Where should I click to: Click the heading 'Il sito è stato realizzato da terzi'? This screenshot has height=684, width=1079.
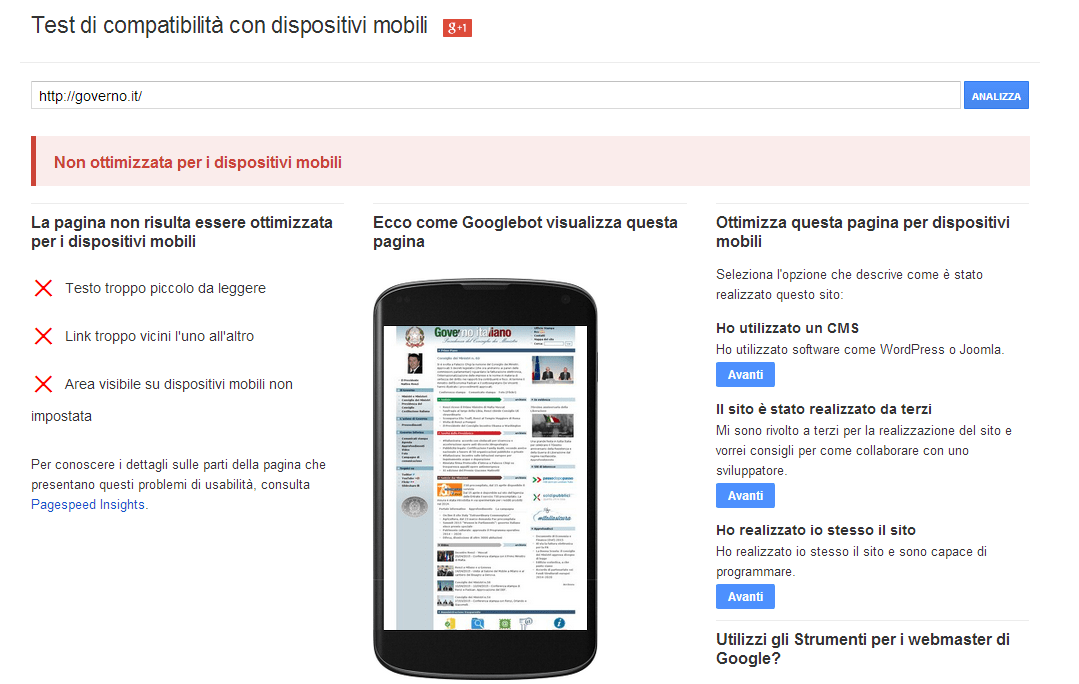coord(824,409)
